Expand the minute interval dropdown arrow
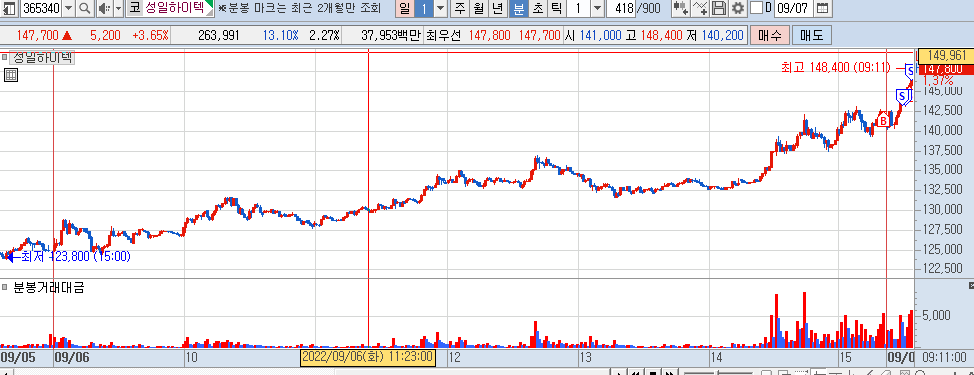Screen dimensions: 974x375 597,9
